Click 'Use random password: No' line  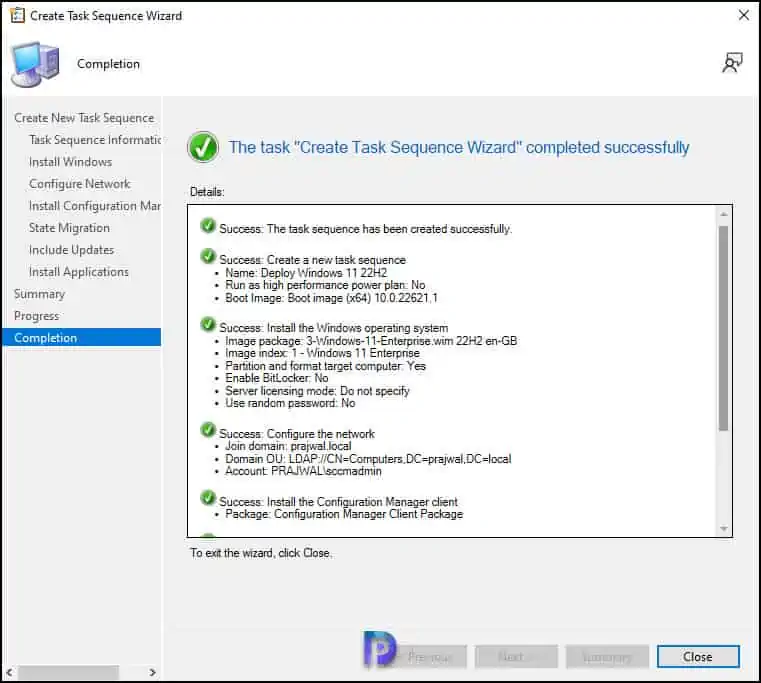pyautogui.click(x=290, y=403)
